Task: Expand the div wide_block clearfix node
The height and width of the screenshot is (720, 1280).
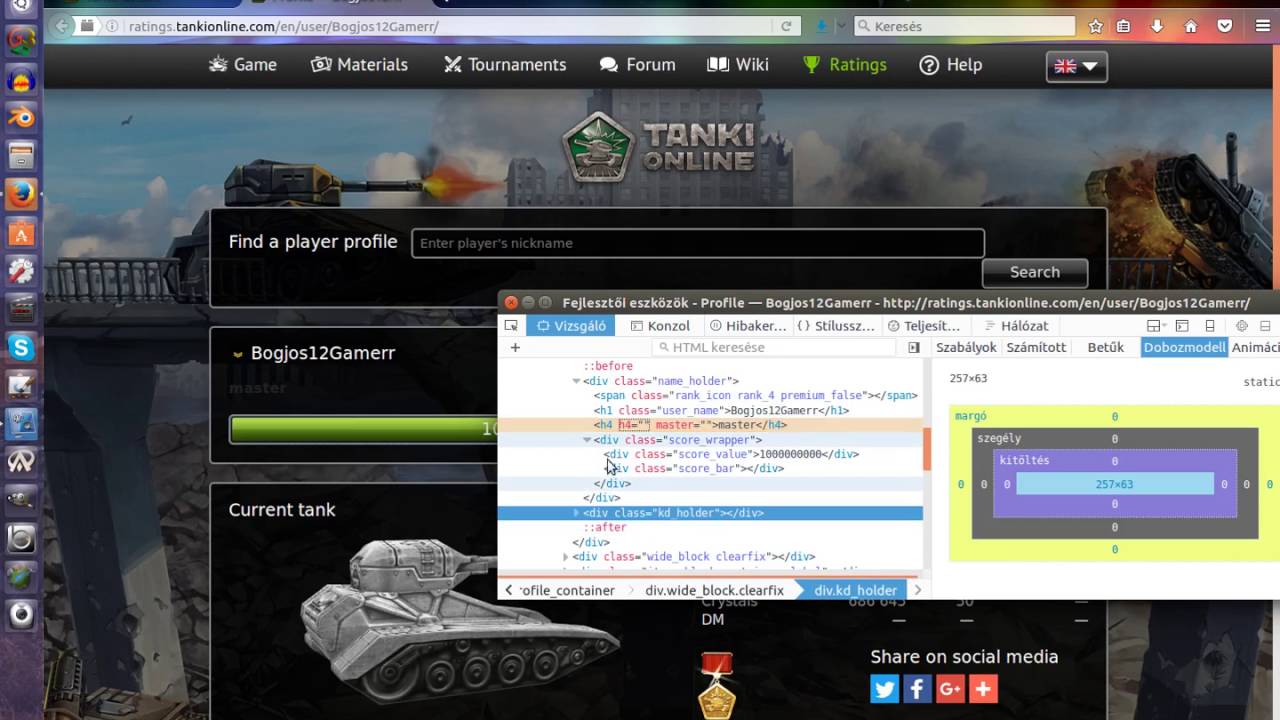Action: pos(566,557)
